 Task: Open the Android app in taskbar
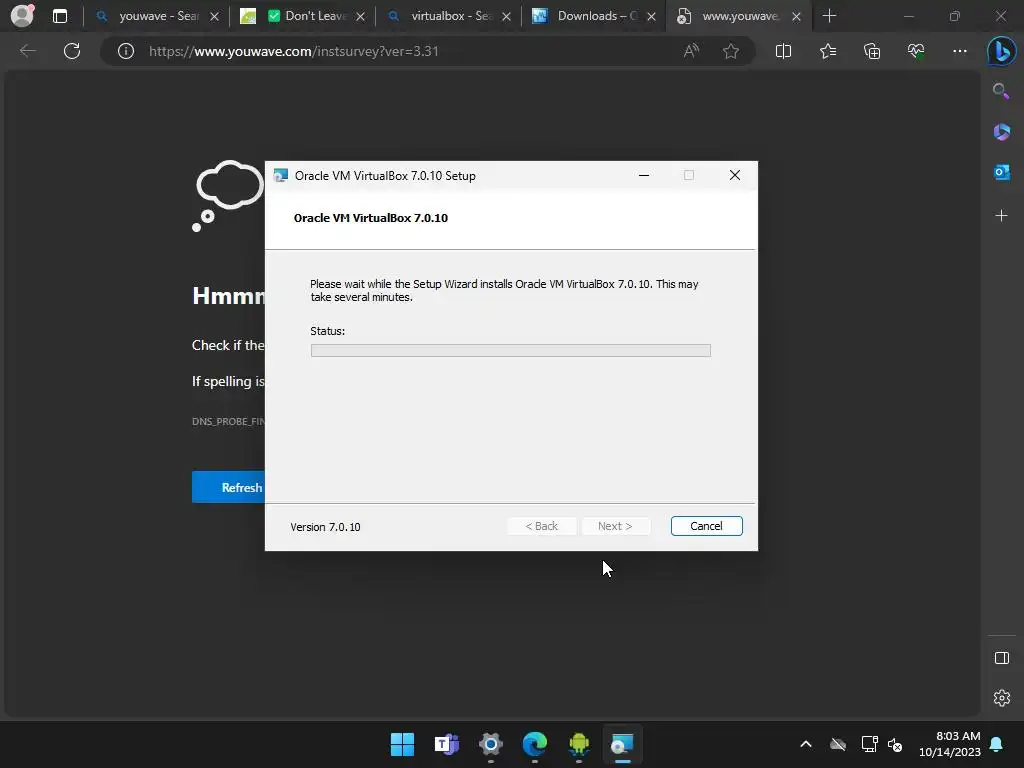[579, 744]
